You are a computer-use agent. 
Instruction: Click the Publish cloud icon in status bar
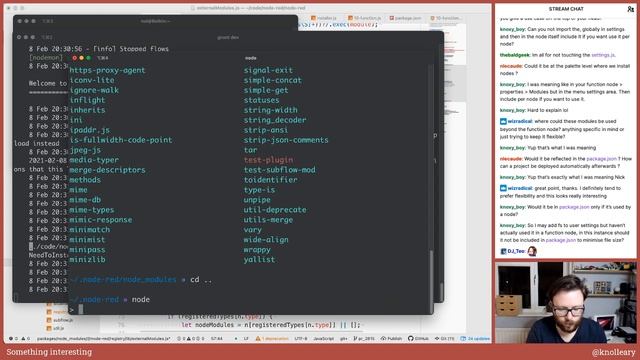click(383, 338)
